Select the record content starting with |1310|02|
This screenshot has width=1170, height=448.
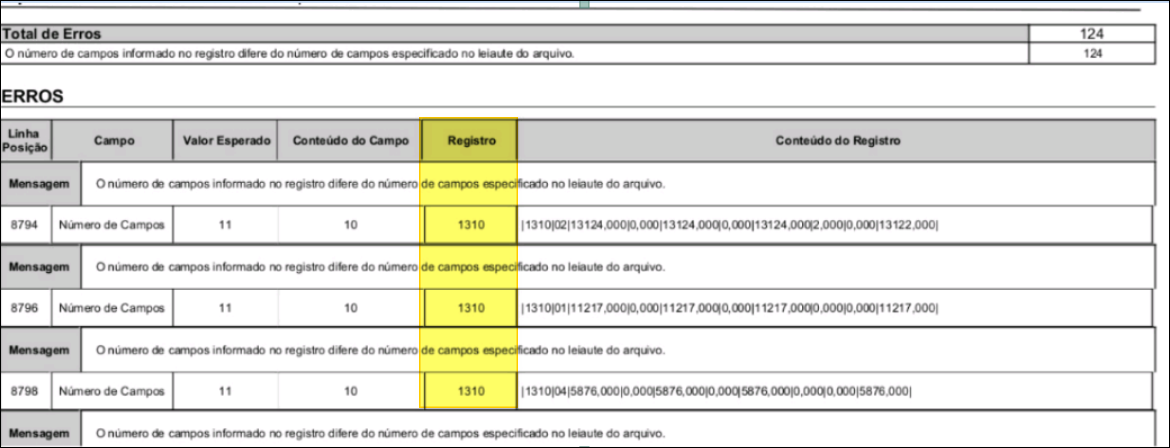click(730, 226)
